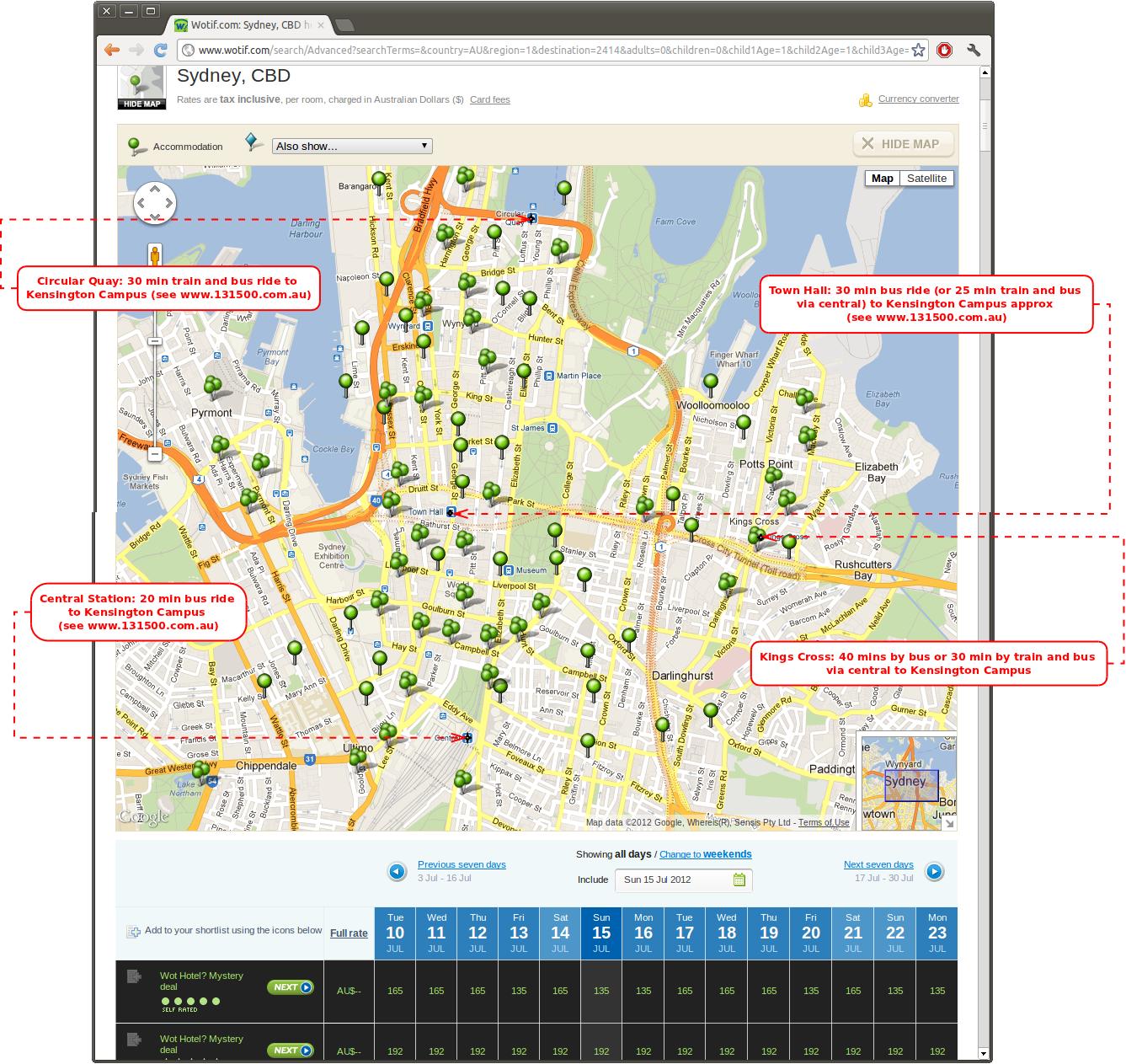Click Change to weekends link
Viewport: 1126px width, 1064px height.
point(706,854)
